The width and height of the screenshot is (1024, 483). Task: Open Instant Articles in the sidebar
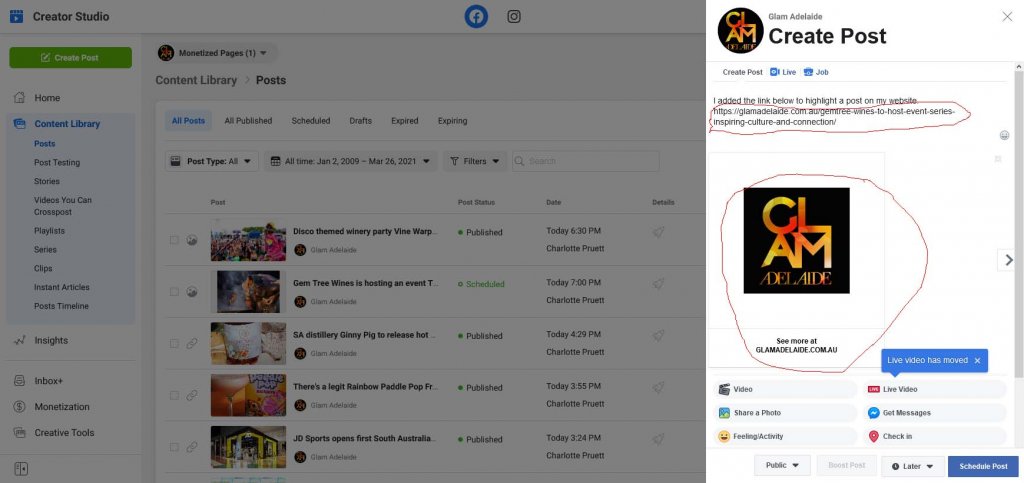[x=62, y=287]
